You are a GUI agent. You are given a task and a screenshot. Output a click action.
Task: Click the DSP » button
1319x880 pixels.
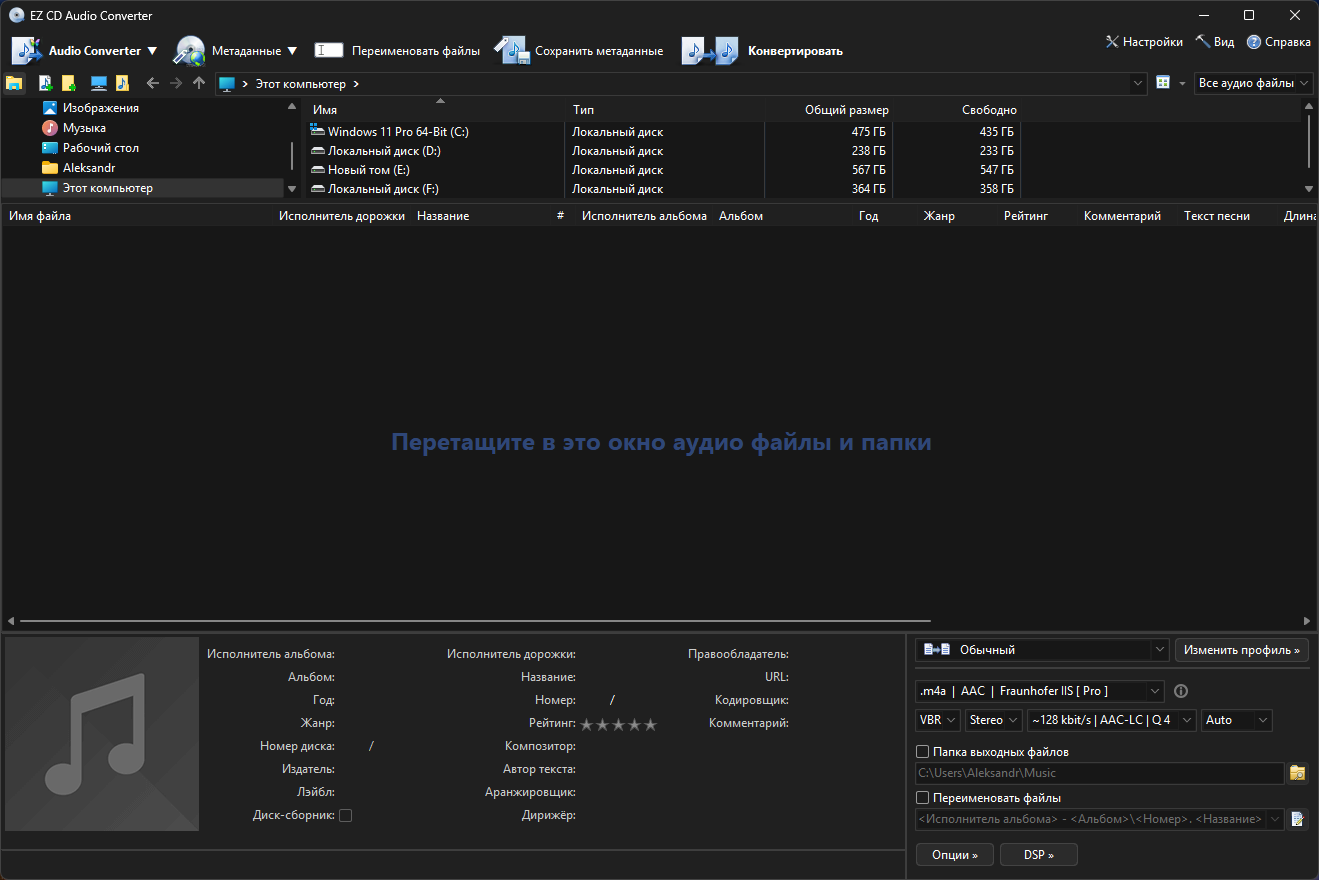[1039, 855]
